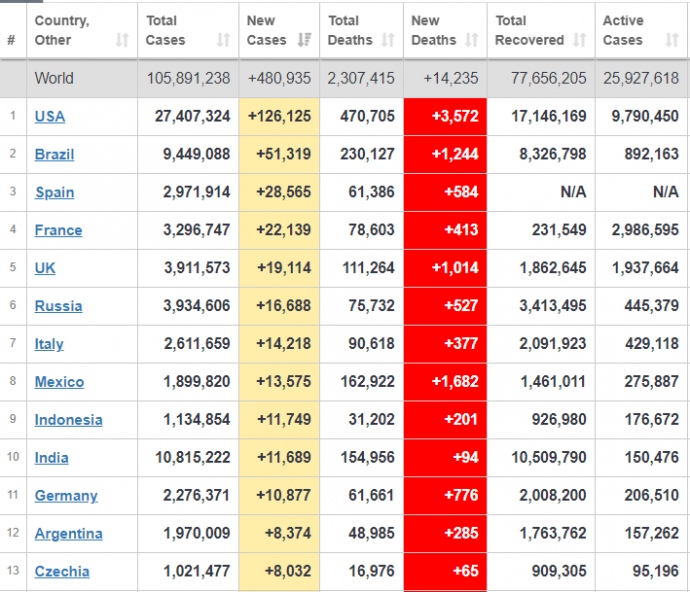This screenshot has height=592, width=690.
Task: Navigate to the Germany link
Action: click(x=66, y=496)
